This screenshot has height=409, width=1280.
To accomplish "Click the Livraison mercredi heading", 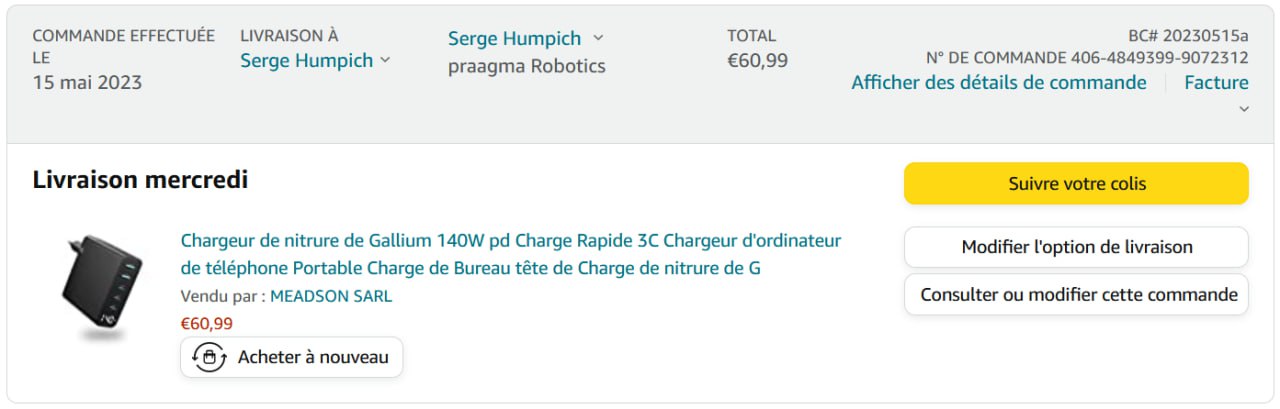I will 140,180.
